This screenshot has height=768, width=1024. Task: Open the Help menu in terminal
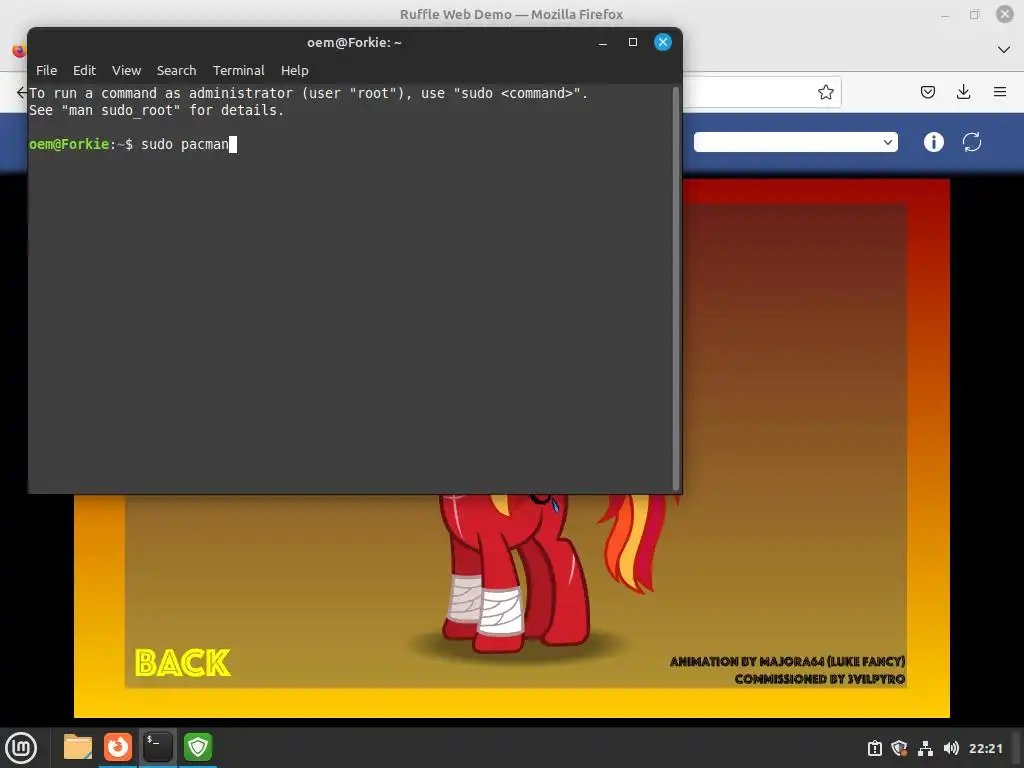point(295,71)
